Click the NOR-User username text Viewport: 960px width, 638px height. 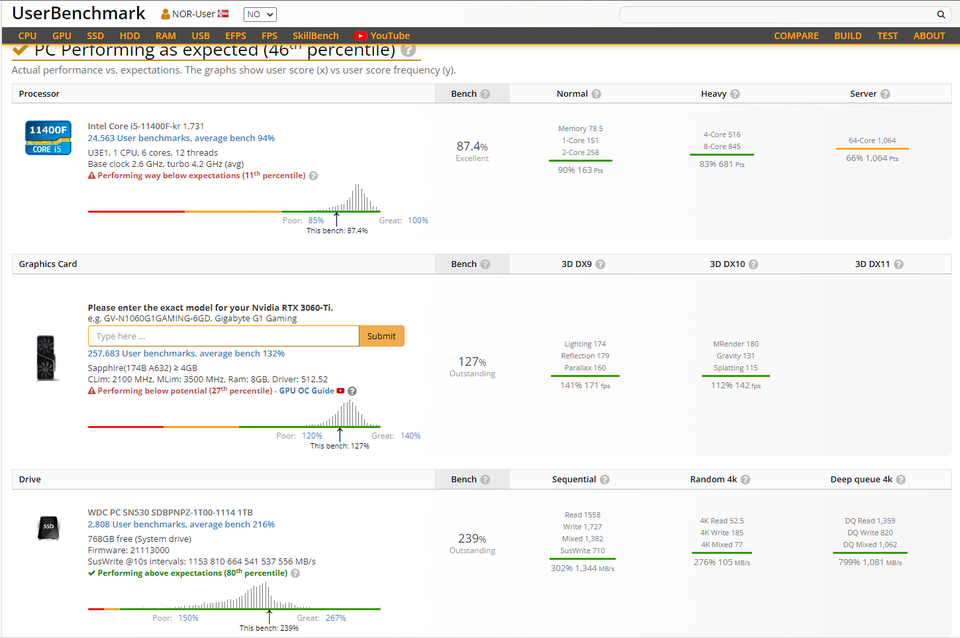[x=193, y=14]
